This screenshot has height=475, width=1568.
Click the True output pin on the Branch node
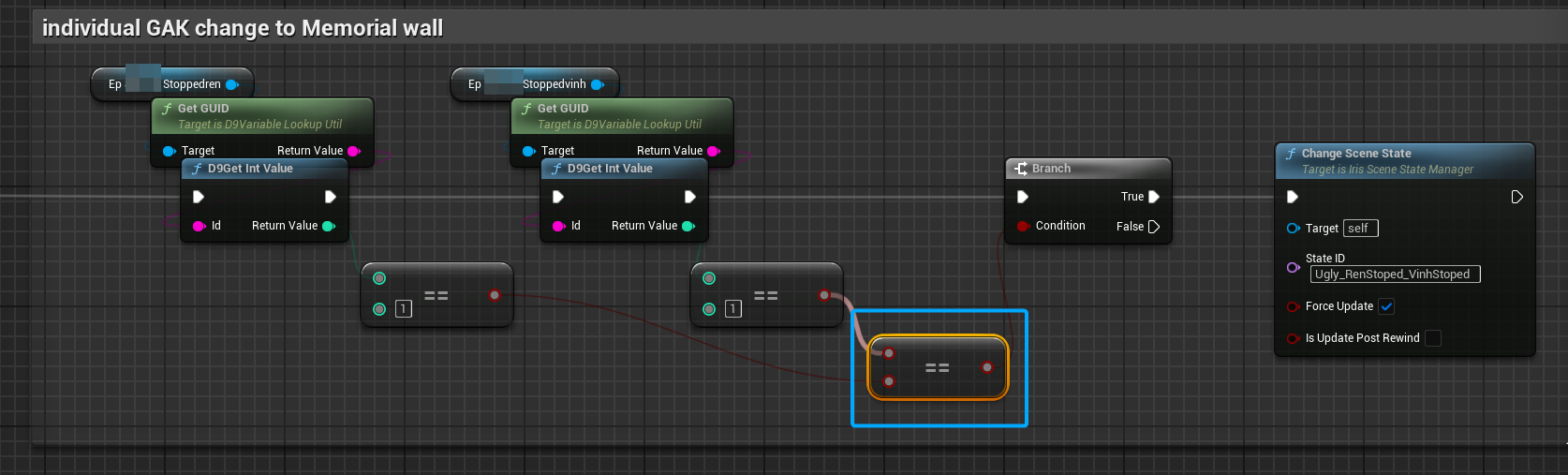[x=1154, y=197]
